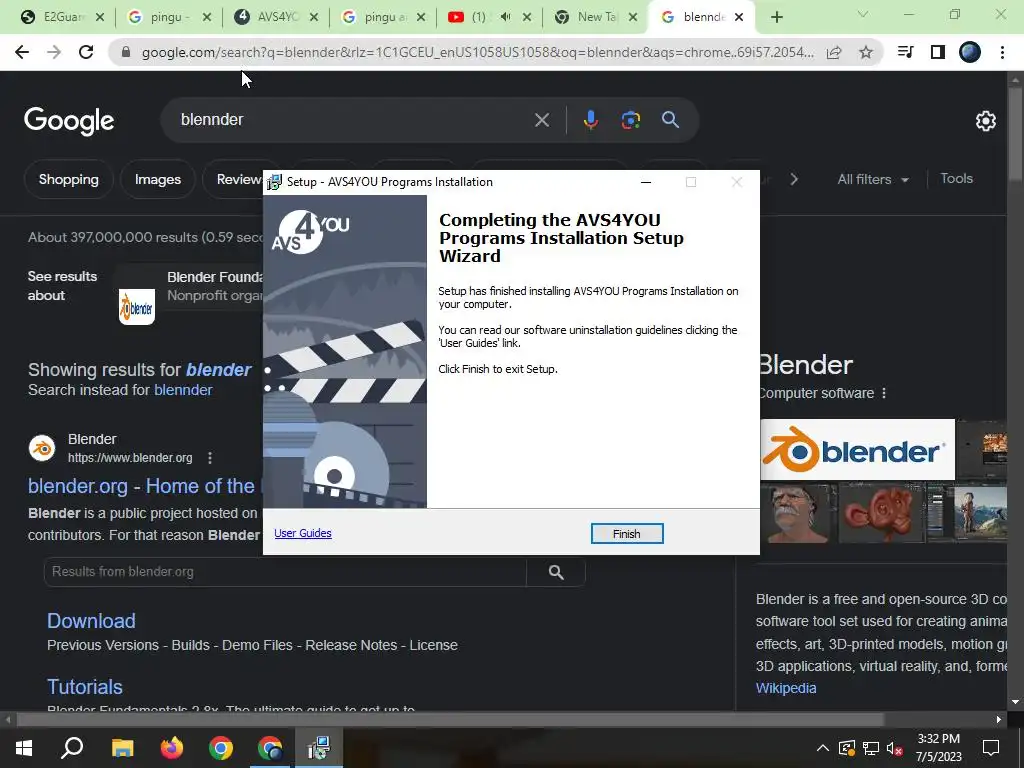Click the Google search text field
The image size is (1024, 768).
[353, 120]
